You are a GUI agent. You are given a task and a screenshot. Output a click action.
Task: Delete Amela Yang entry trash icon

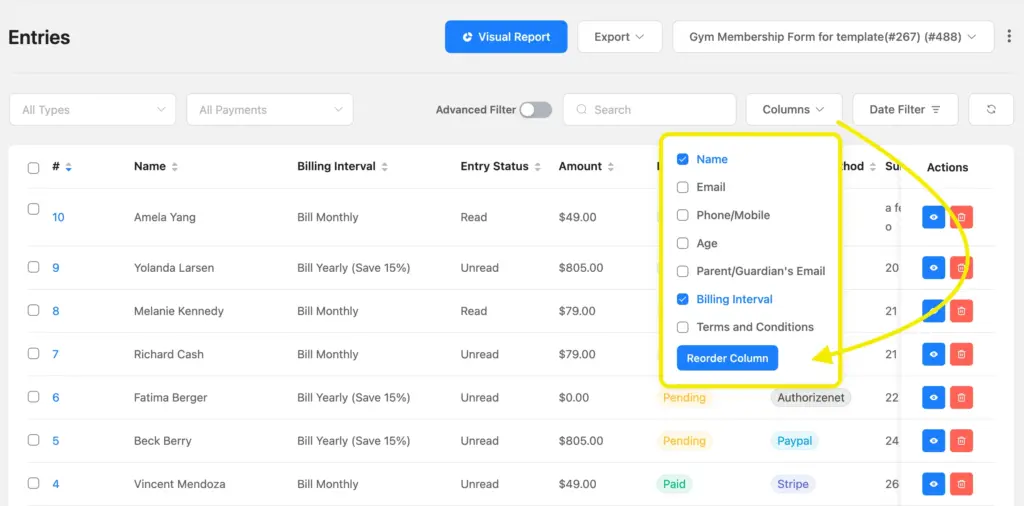coord(961,217)
